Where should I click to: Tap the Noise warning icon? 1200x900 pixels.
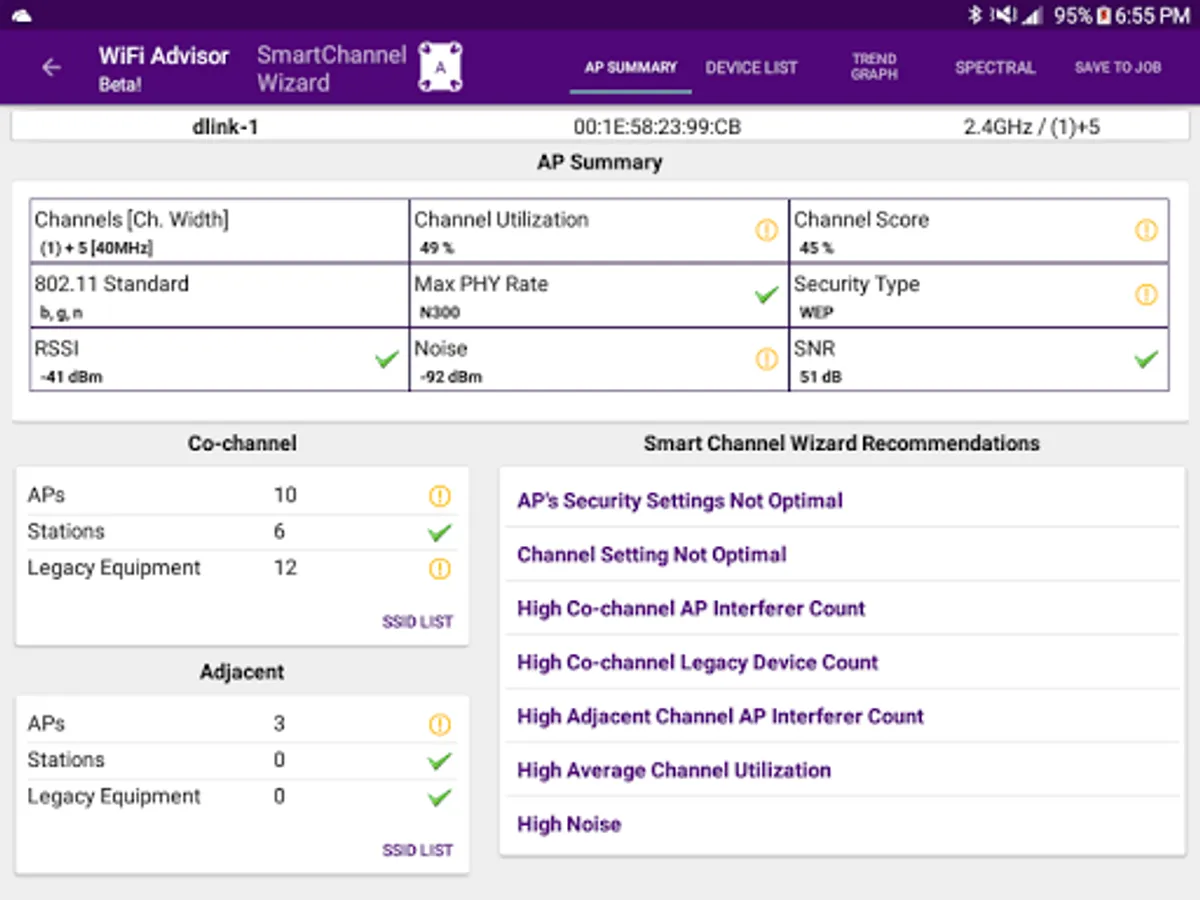[x=767, y=359]
